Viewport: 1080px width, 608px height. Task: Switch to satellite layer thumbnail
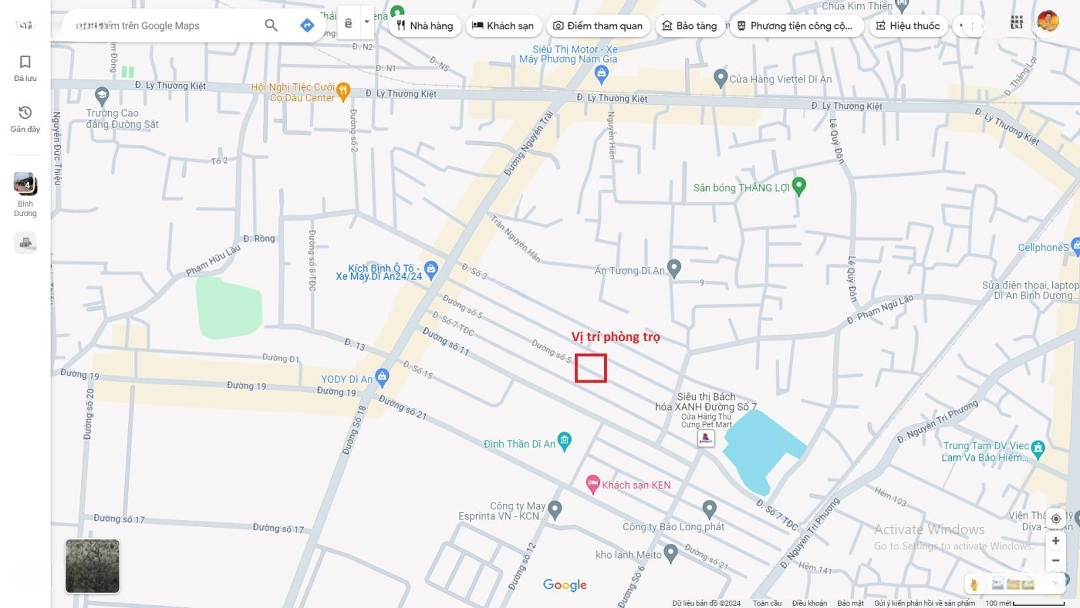[x=92, y=566]
